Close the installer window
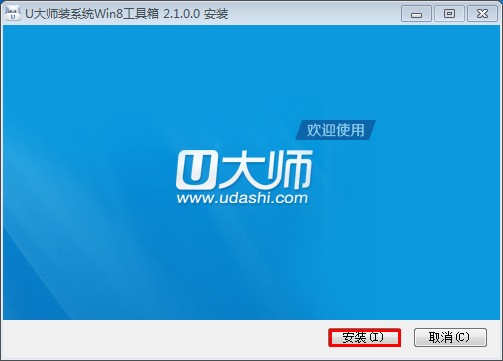Viewport: 503px width, 361px height. tap(482, 14)
